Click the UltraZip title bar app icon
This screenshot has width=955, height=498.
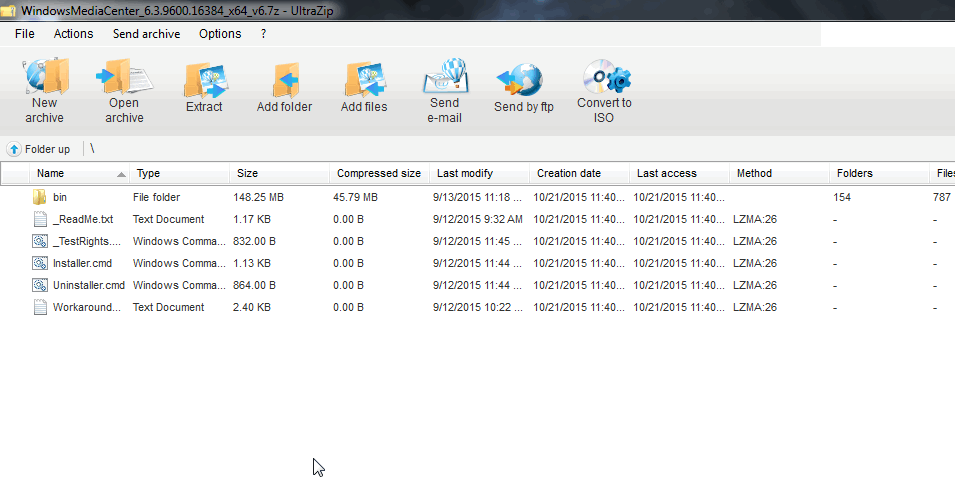(8, 10)
